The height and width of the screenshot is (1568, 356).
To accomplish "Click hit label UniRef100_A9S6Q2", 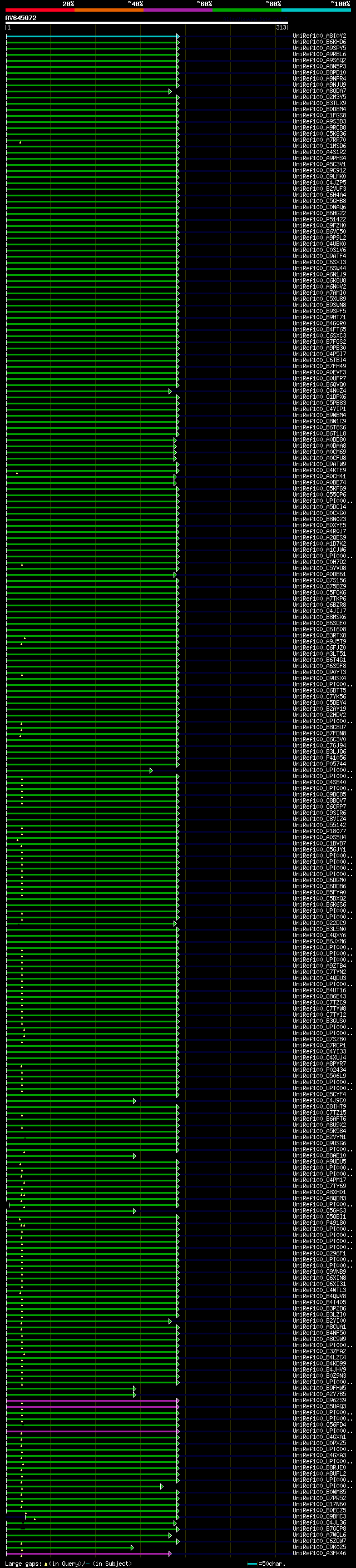I will coord(319,60).
